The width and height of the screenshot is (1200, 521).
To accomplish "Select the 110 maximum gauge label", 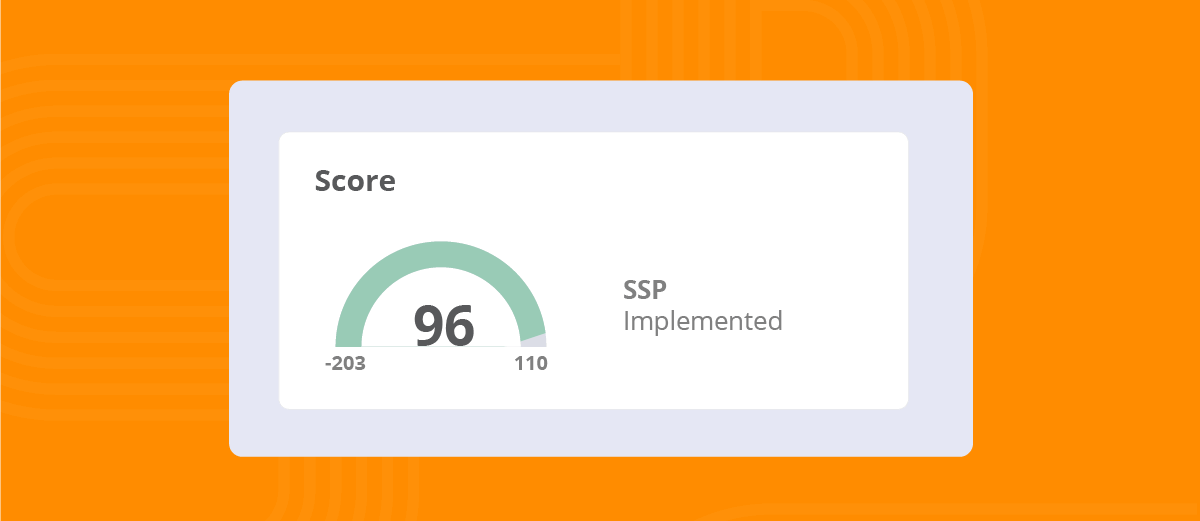I will (x=531, y=364).
